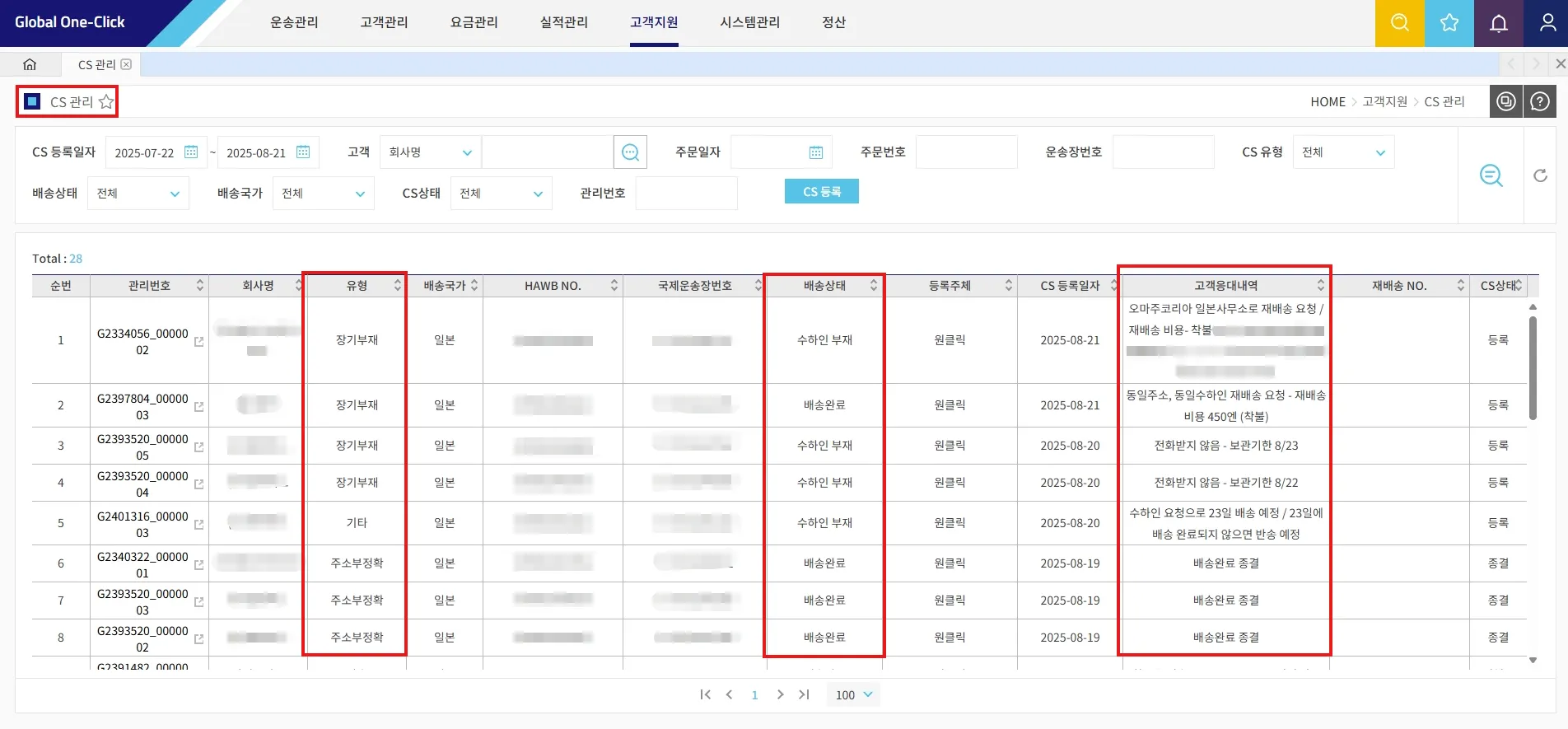Change page size dropdown showing 100

(x=853, y=694)
